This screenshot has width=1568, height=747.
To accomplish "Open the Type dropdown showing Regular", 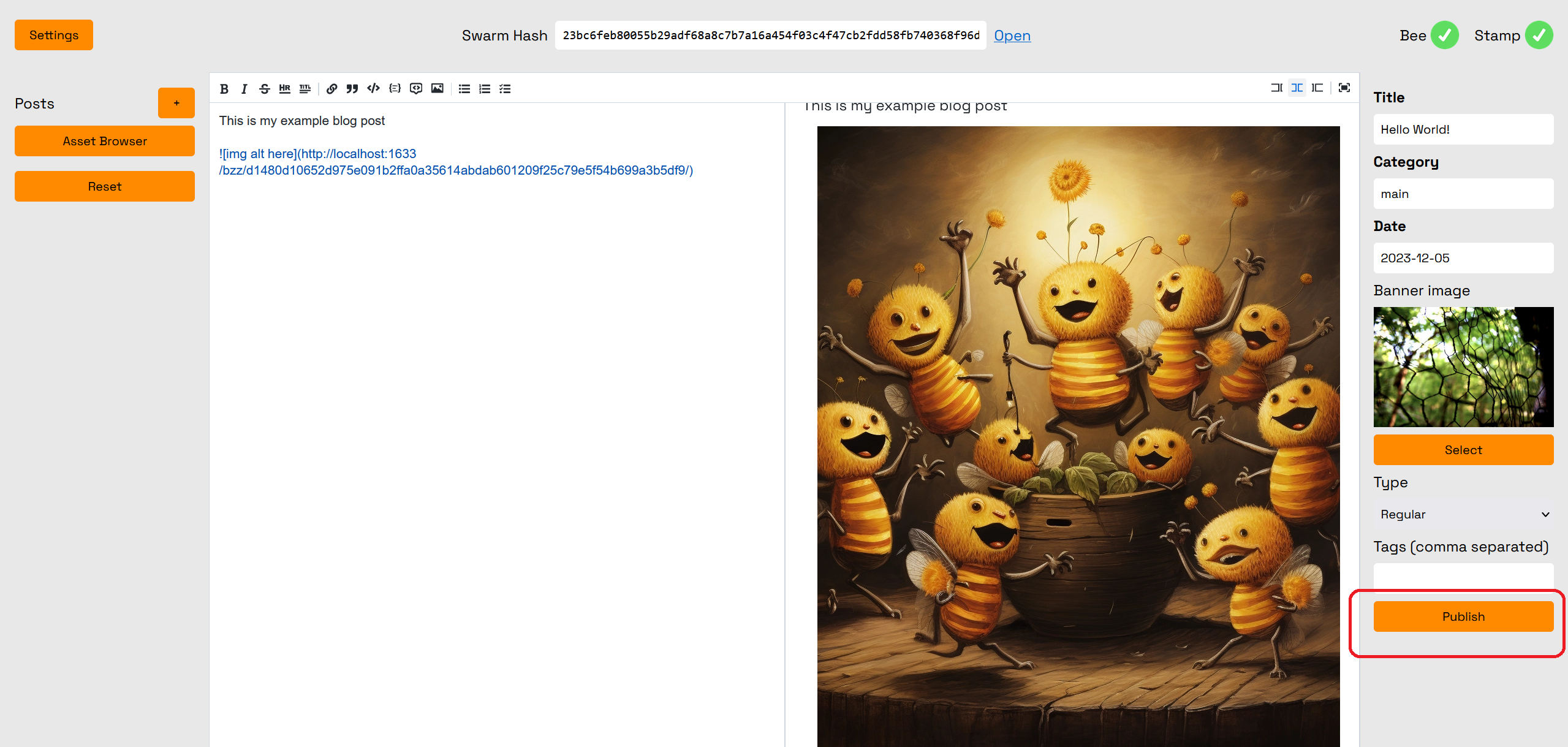I will click(1463, 514).
